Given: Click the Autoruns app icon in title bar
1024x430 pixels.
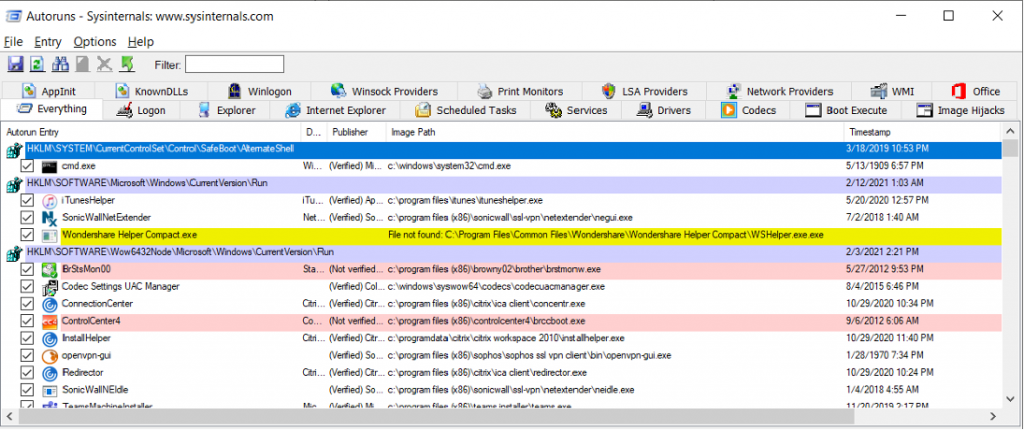Looking at the screenshot, I should pyautogui.click(x=13, y=16).
